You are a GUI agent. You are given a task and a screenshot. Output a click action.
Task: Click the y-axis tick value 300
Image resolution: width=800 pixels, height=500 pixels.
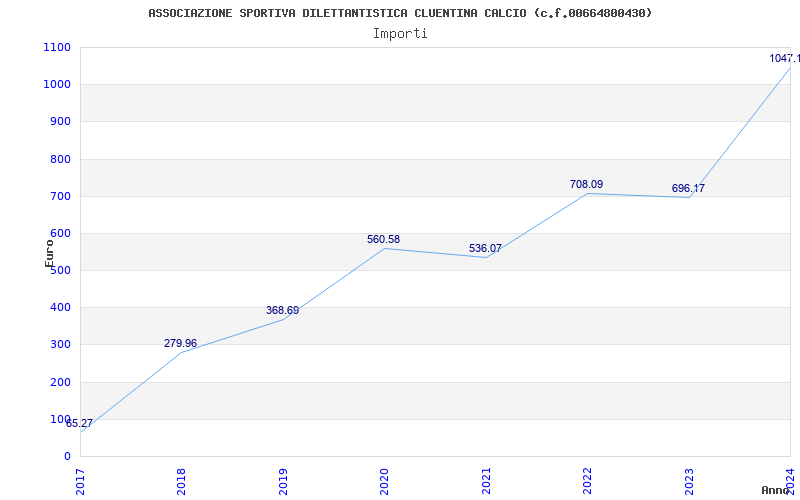click(60, 345)
